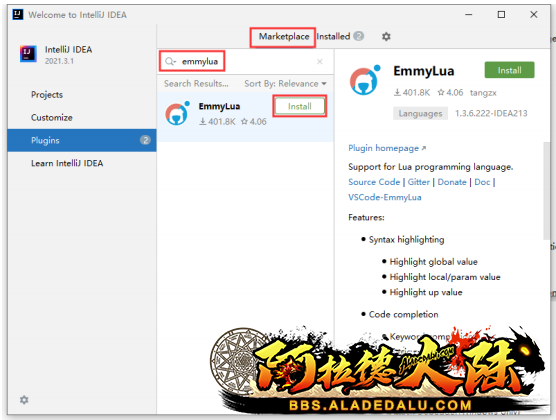Click 'Support for Lua programming language' text
The height and width of the screenshot is (420, 556).
point(430,167)
